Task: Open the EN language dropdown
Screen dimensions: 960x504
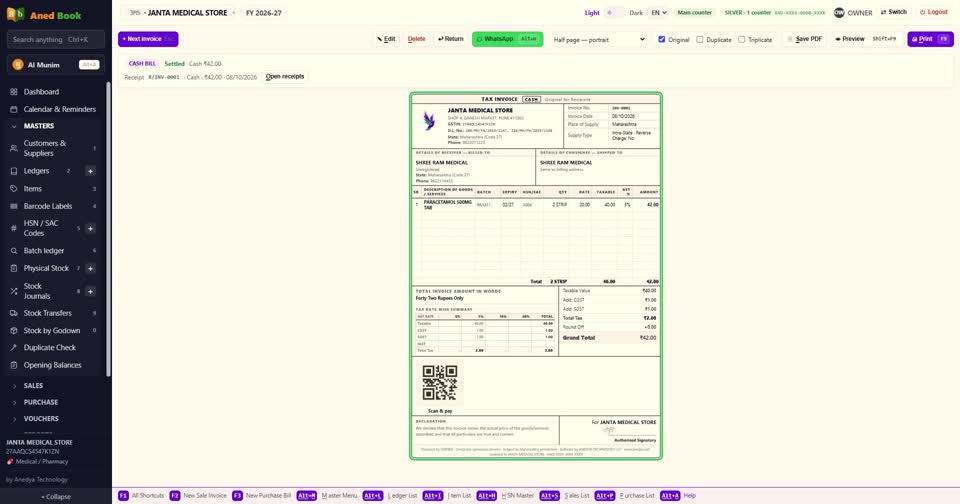Action: click(x=658, y=12)
